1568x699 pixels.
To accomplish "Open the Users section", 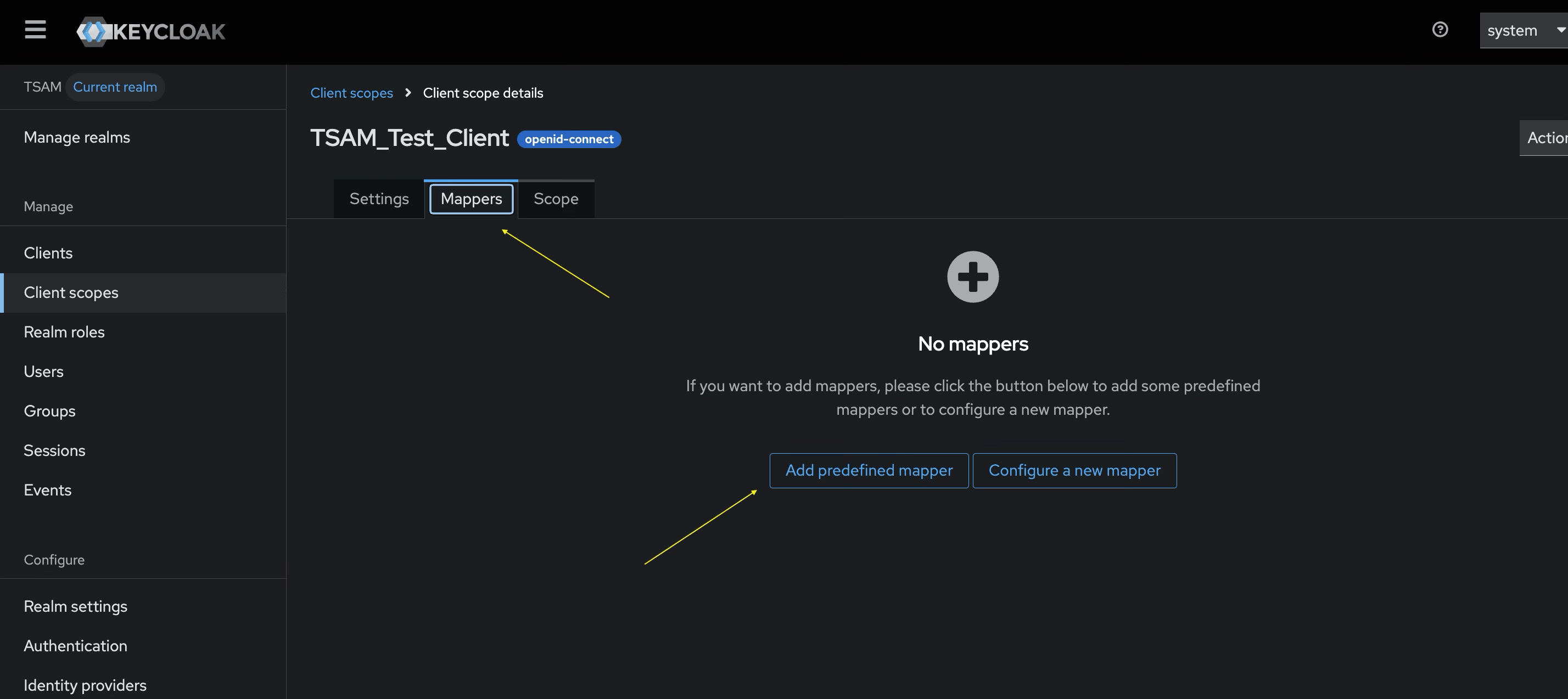I will (143, 371).
